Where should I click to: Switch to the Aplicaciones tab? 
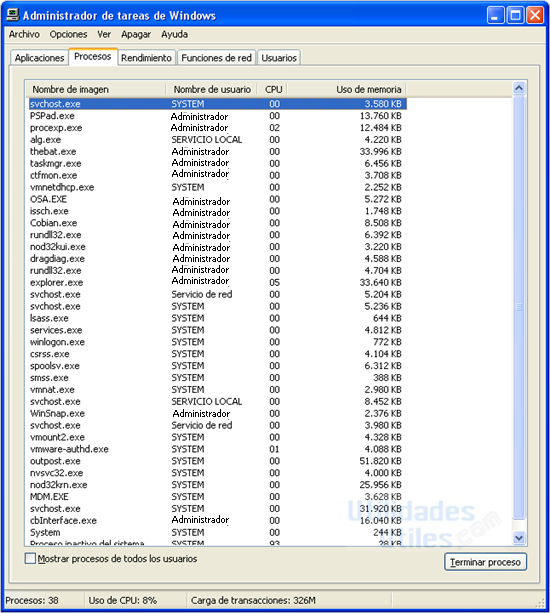[x=39, y=58]
